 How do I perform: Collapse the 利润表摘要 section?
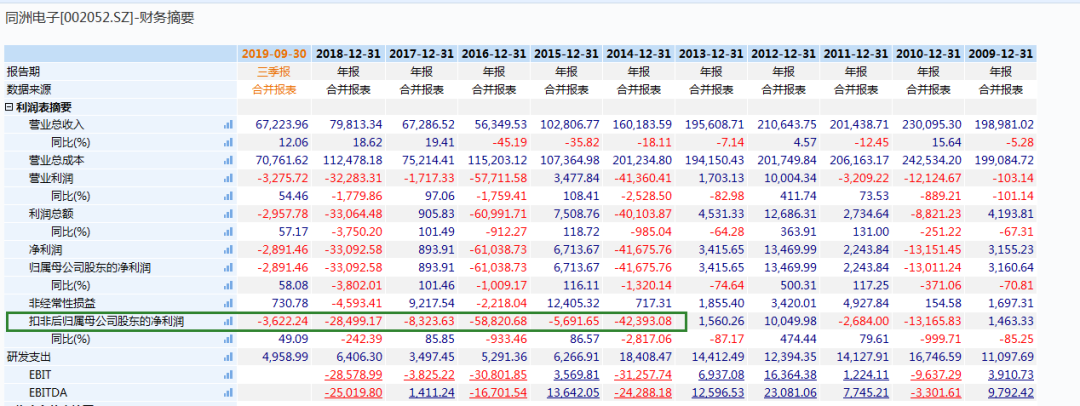(x=9, y=107)
